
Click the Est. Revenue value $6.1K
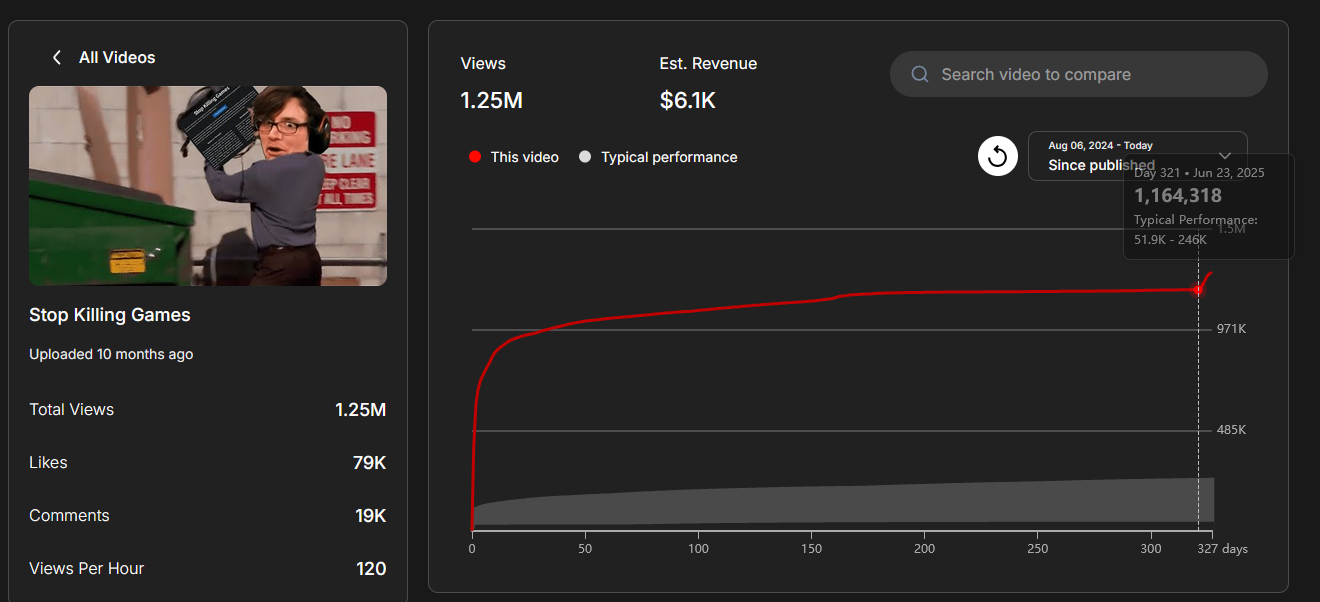point(688,100)
